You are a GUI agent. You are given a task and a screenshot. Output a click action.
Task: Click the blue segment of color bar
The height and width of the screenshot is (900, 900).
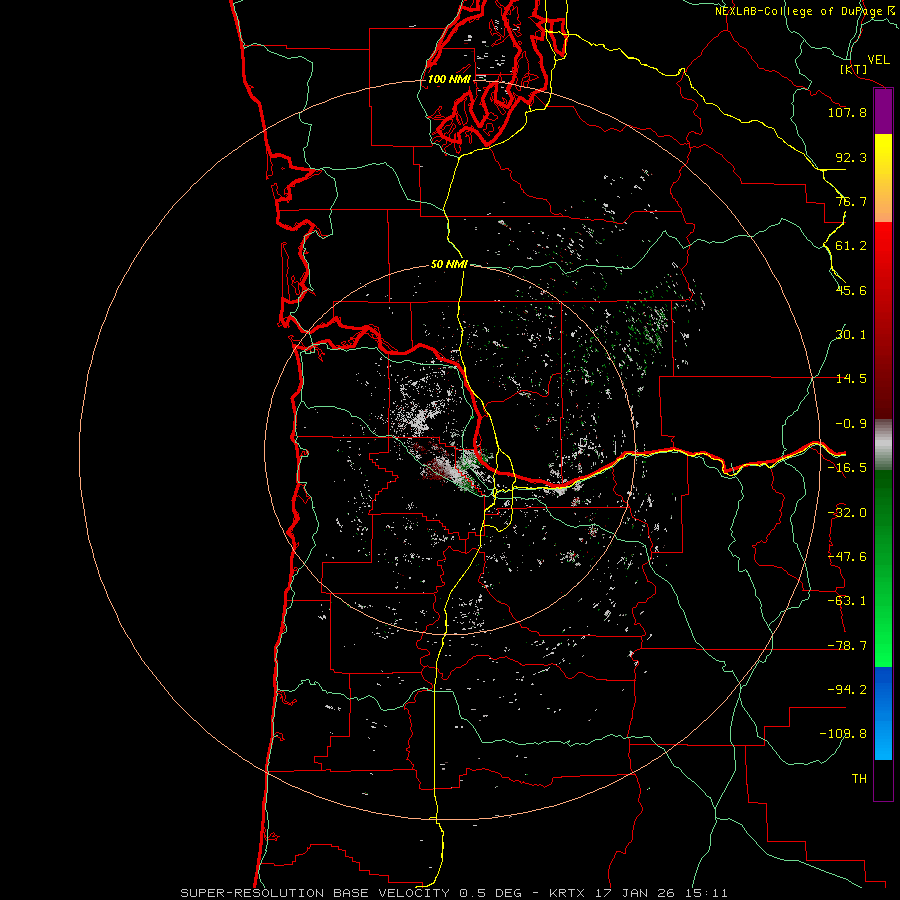click(x=883, y=713)
